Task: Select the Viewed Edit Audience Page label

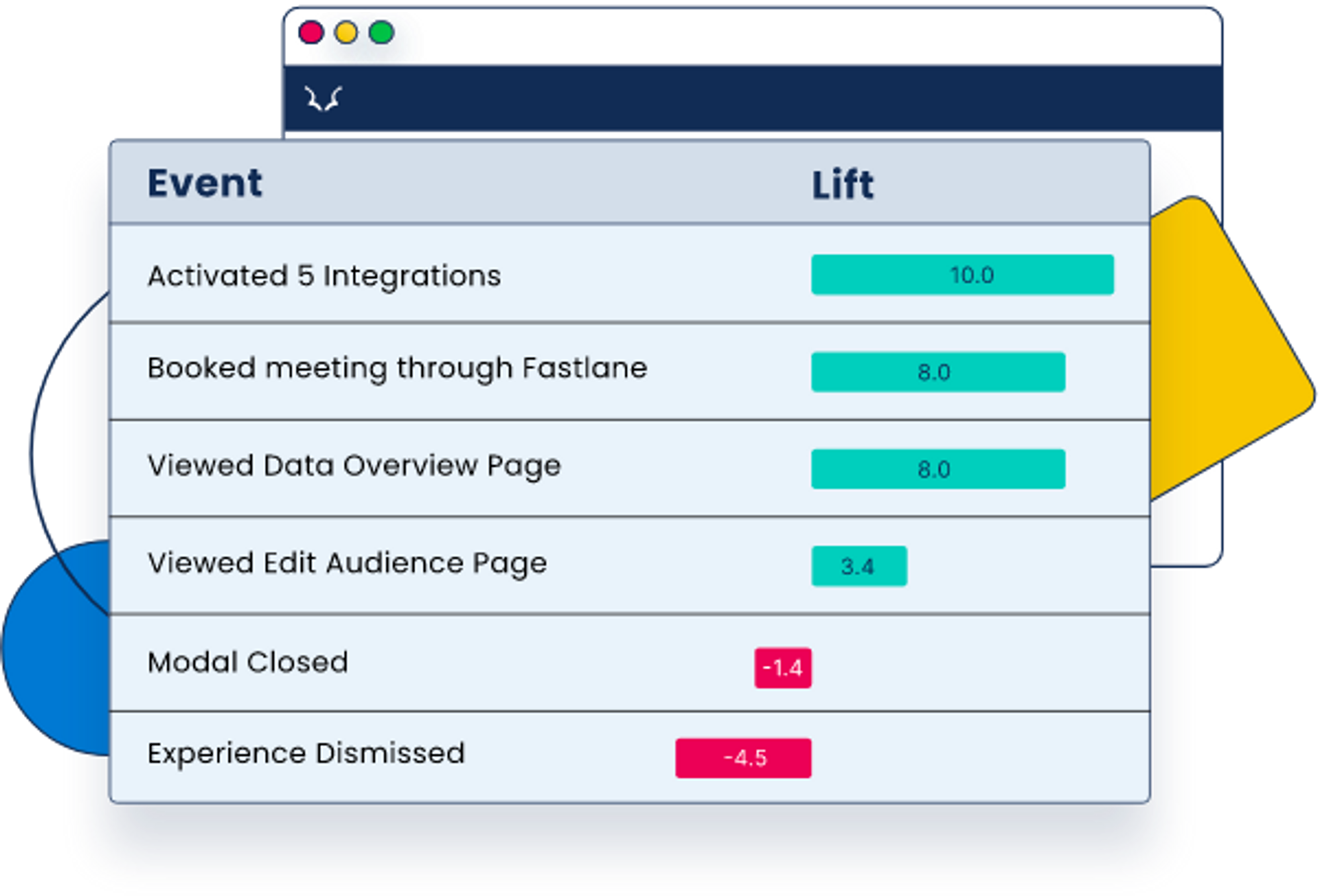Action: (x=348, y=563)
